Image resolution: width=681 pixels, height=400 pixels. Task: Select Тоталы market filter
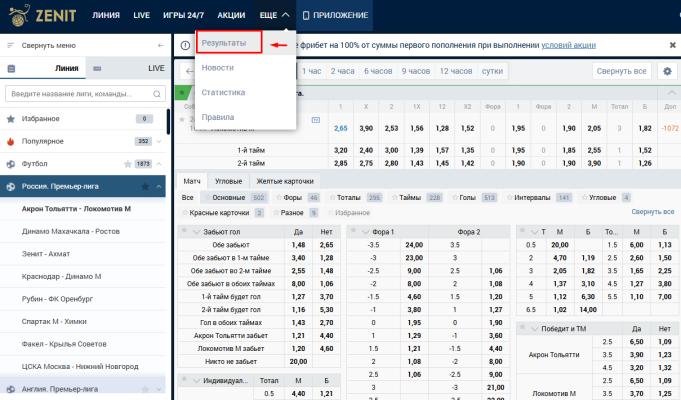(x=355, y=198)
